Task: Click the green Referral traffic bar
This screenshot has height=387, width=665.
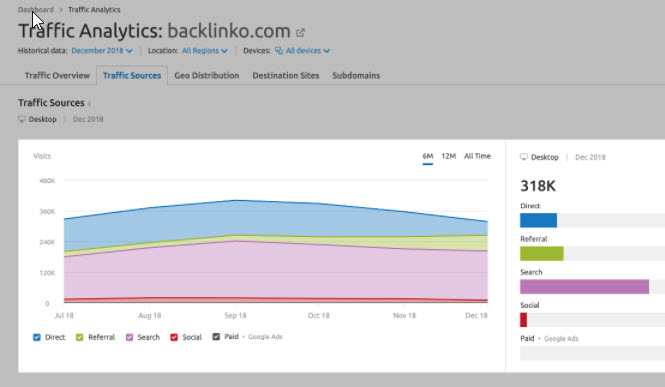Action: (x=542, y=253)
